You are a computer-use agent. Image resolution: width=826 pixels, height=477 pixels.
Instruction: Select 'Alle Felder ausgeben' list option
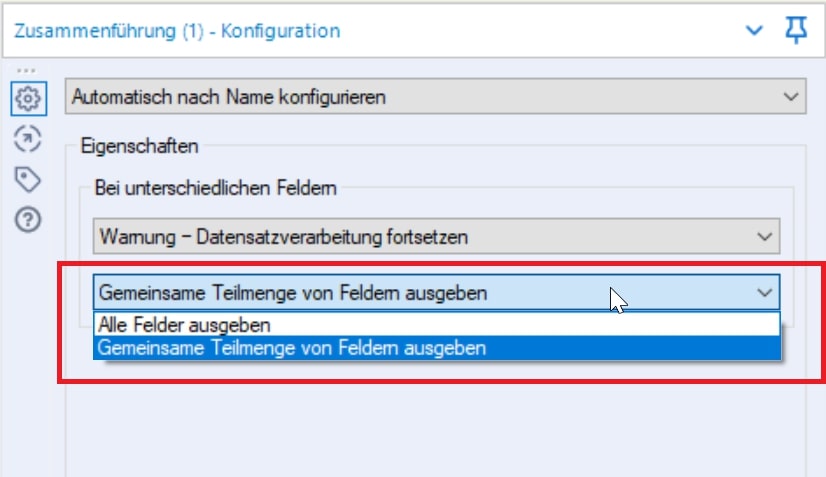pyautogui.click(x=183, y=325)
